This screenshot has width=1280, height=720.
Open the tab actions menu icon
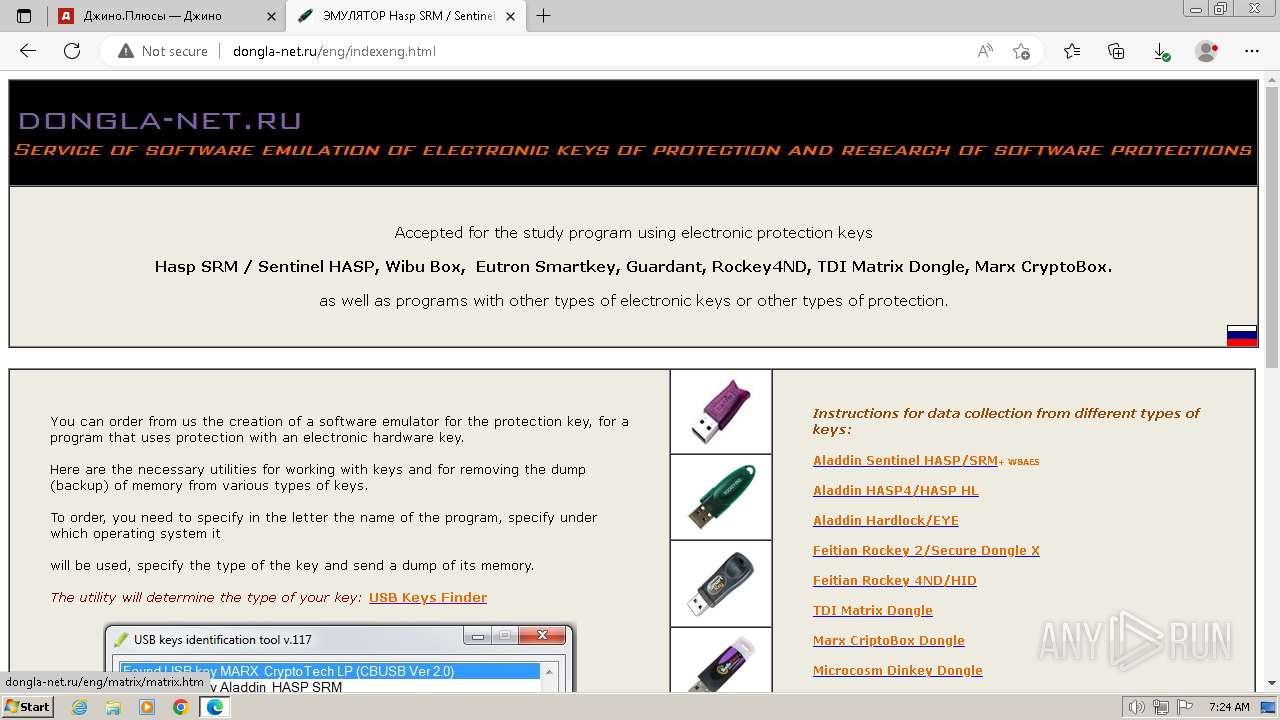[x=24, y=16]
